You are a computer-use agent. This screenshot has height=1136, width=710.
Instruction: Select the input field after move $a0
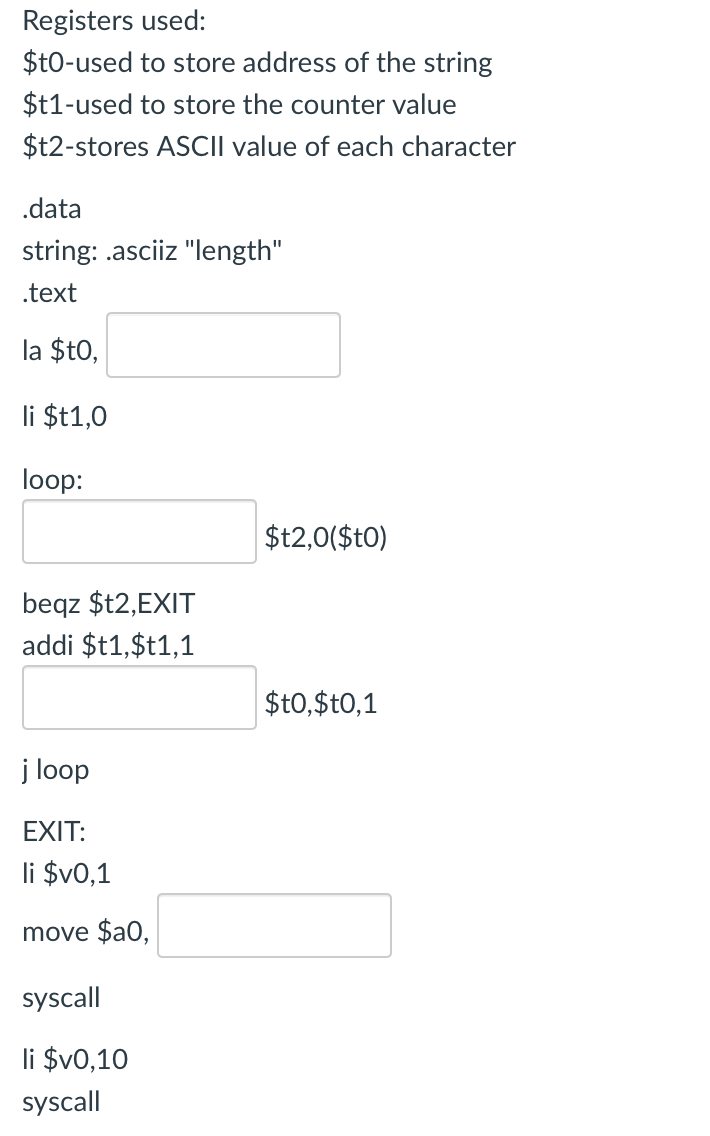[274, 926]
